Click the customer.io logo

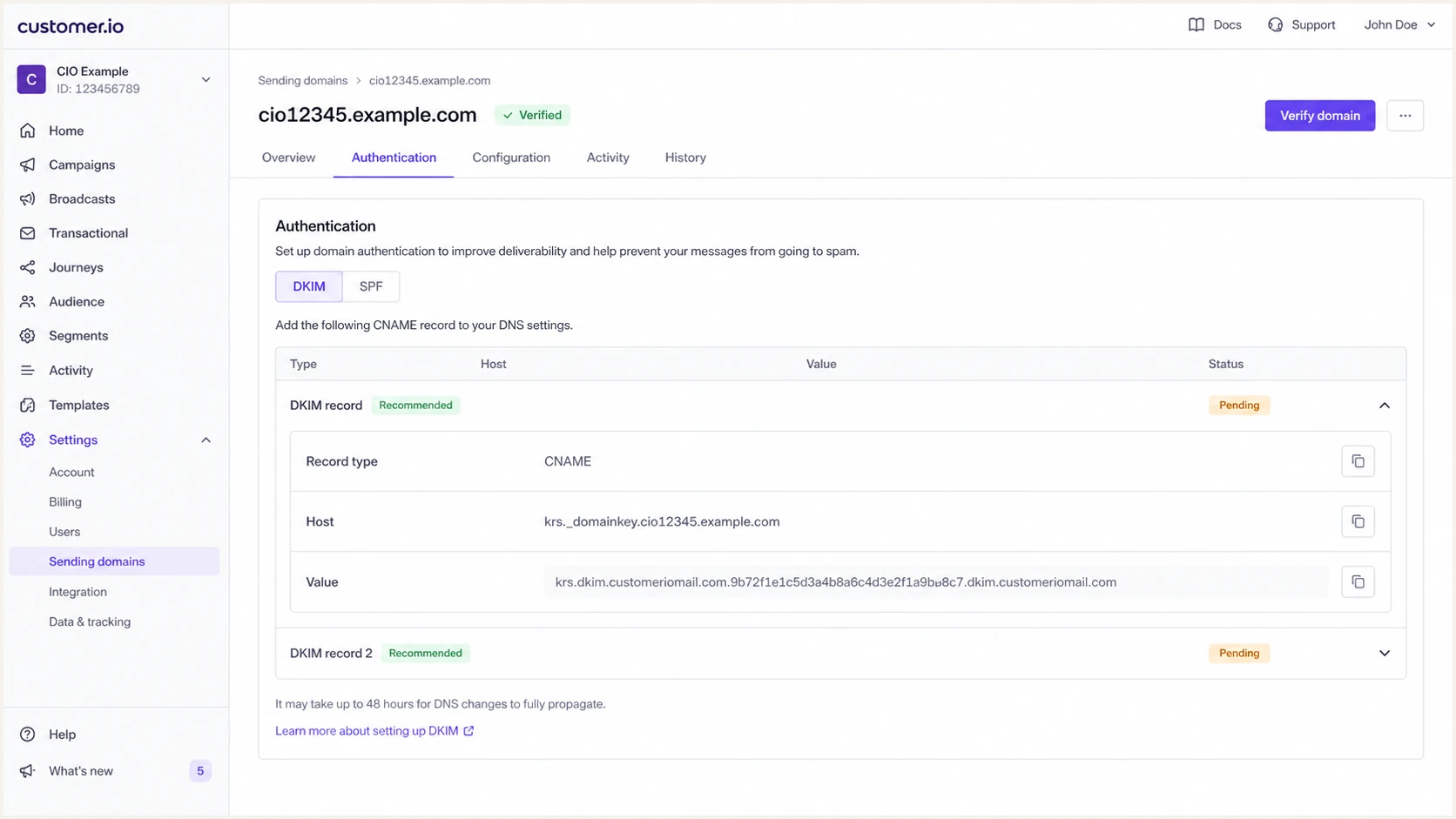pyautogui.click(x=71, y=26)
